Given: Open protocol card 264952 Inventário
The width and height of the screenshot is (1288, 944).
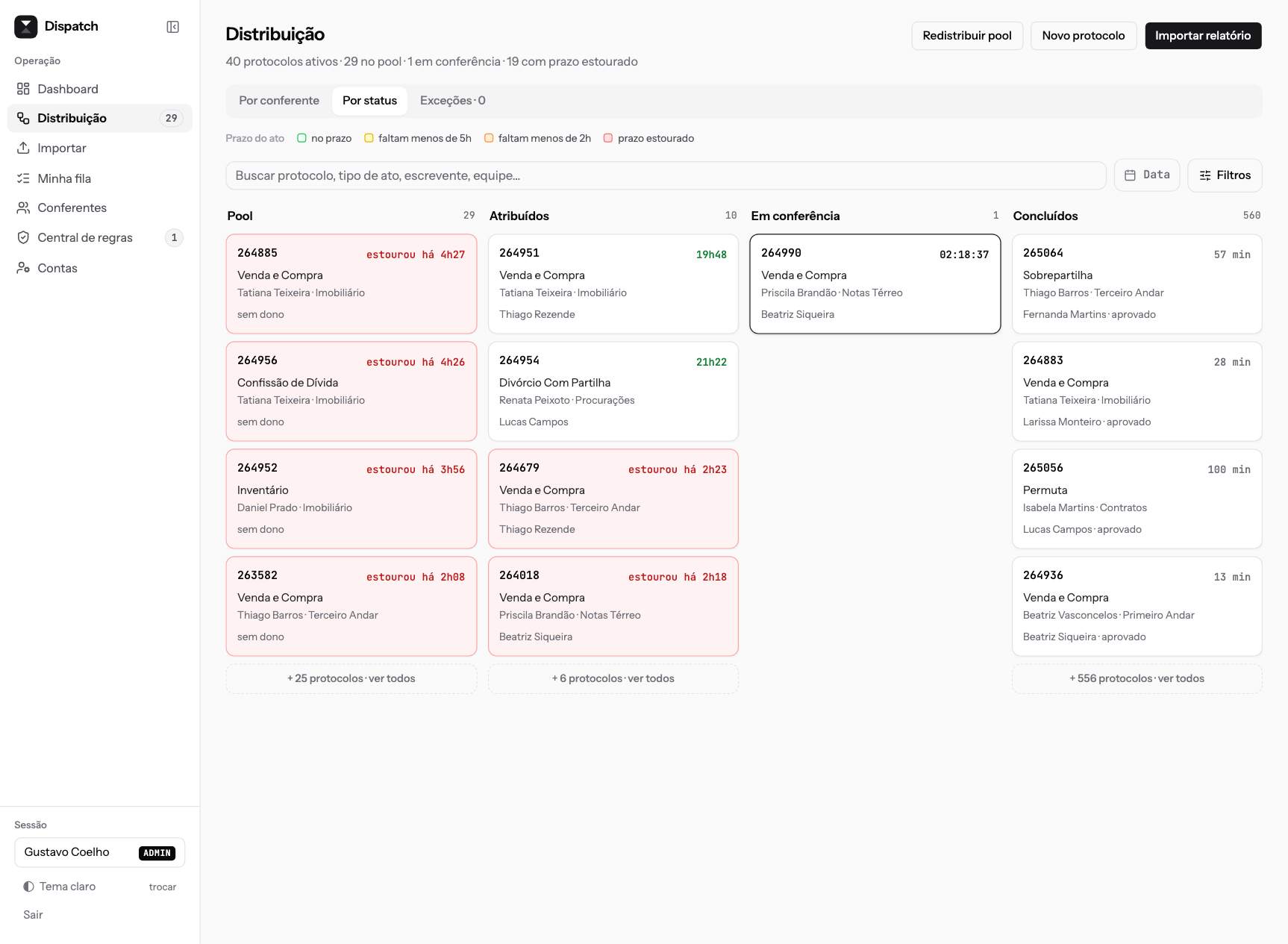Looking at the screenshot, I should (x=351, y=499).
